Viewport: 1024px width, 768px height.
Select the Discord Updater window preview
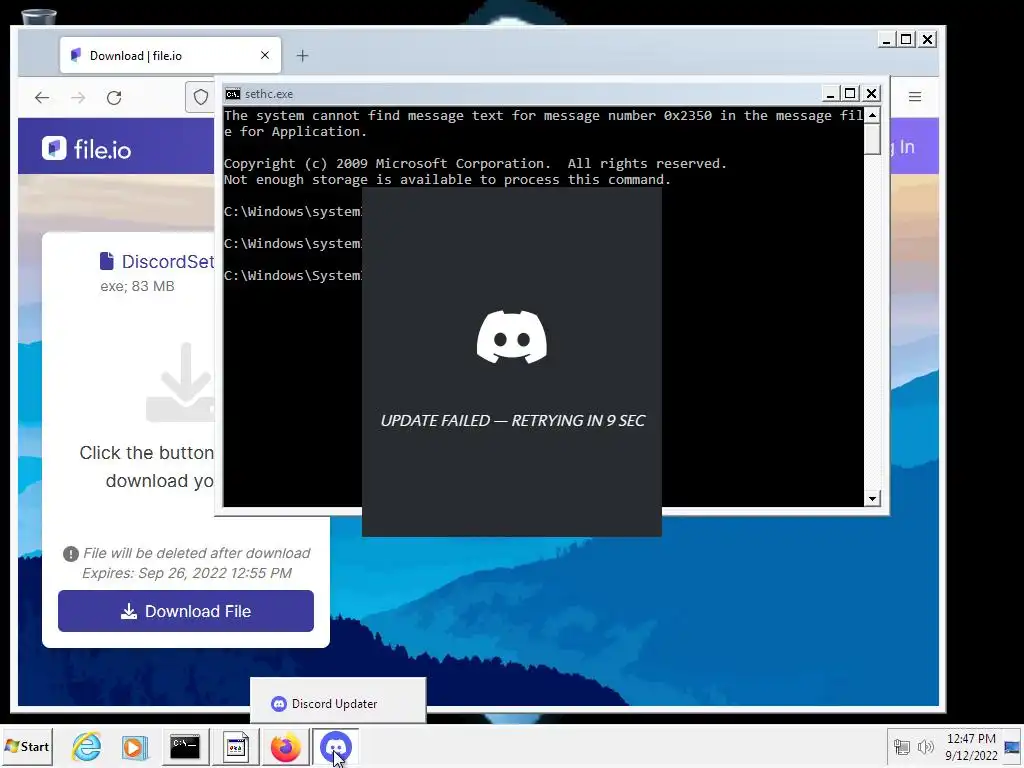[x=338, y=701]
